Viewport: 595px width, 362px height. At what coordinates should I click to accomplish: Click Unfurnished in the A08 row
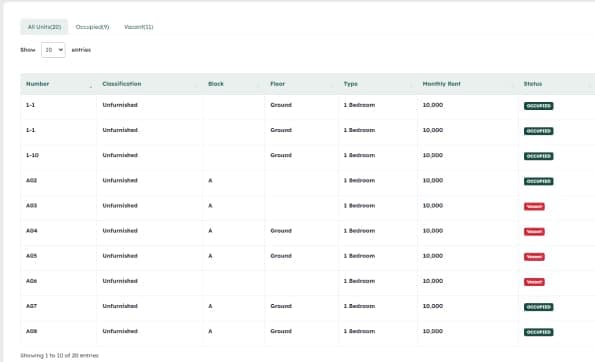[120, 331]
